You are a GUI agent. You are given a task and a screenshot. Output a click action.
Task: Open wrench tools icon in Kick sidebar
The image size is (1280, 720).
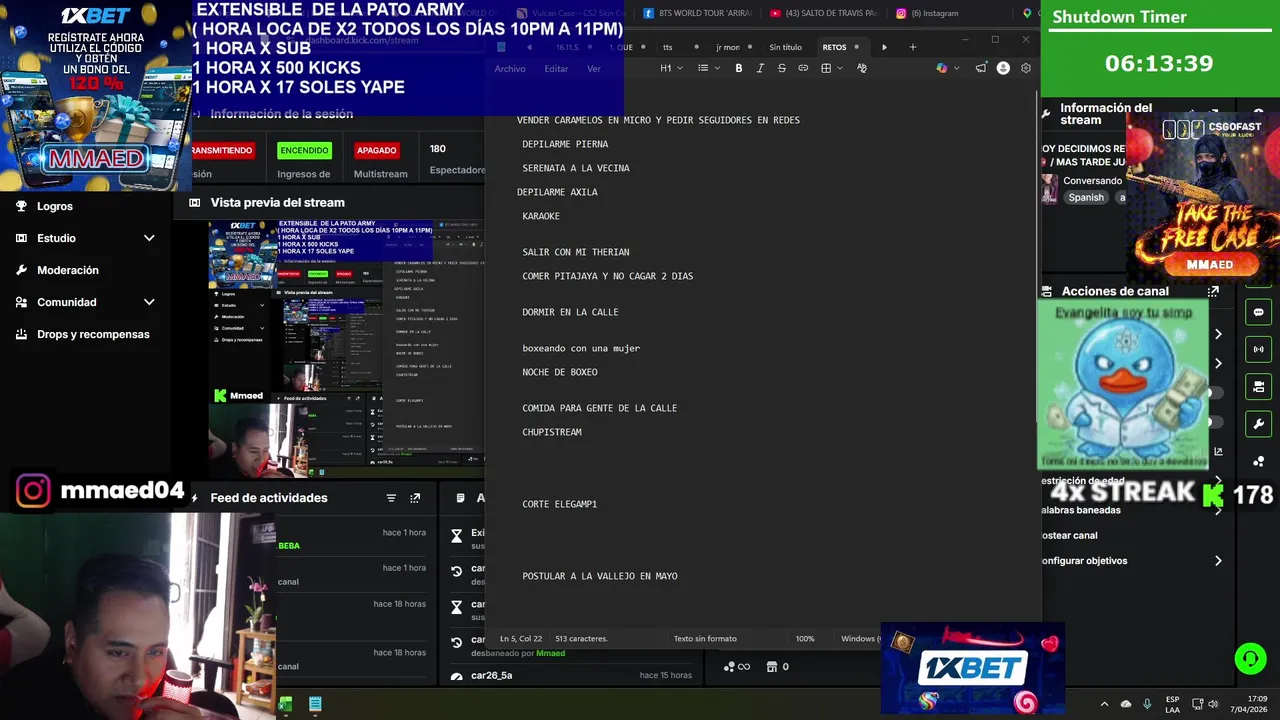click(x=1258, y=423)
